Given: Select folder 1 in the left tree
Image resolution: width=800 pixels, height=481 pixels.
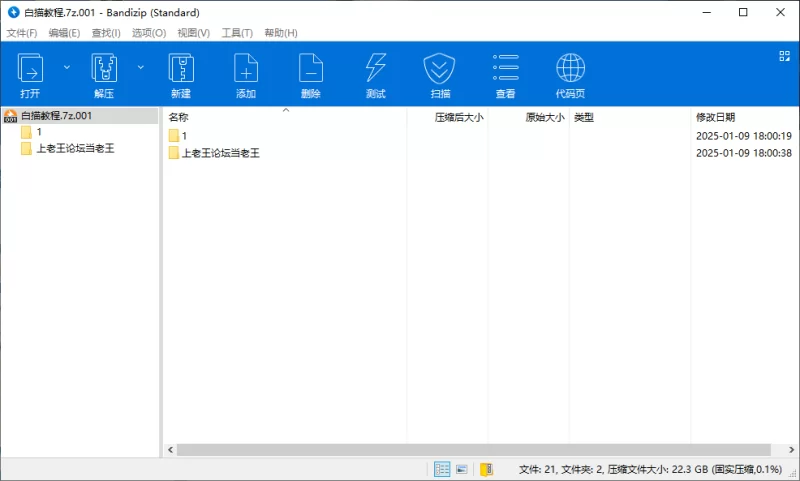Looking at the screenshot, I should point(31,132).
